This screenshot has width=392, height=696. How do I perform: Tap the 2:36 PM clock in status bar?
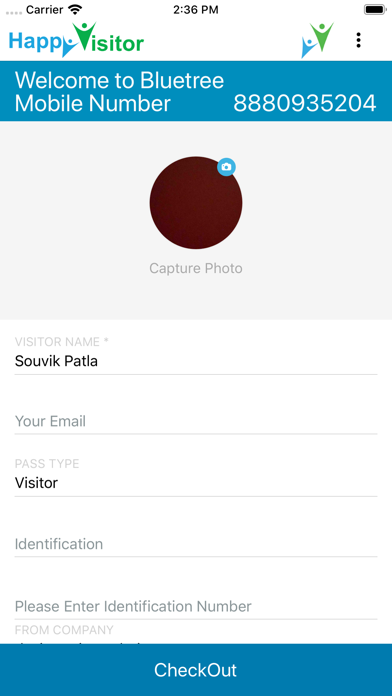(x=196, y=10)
